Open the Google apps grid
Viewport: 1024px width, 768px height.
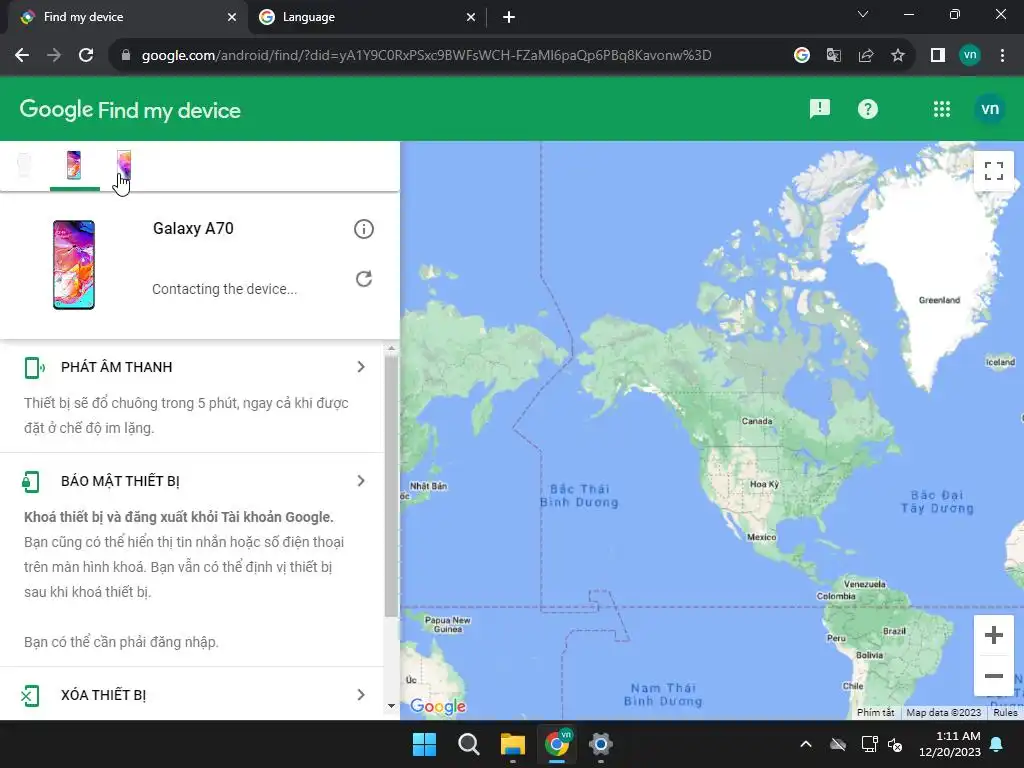tap(942, 109)
